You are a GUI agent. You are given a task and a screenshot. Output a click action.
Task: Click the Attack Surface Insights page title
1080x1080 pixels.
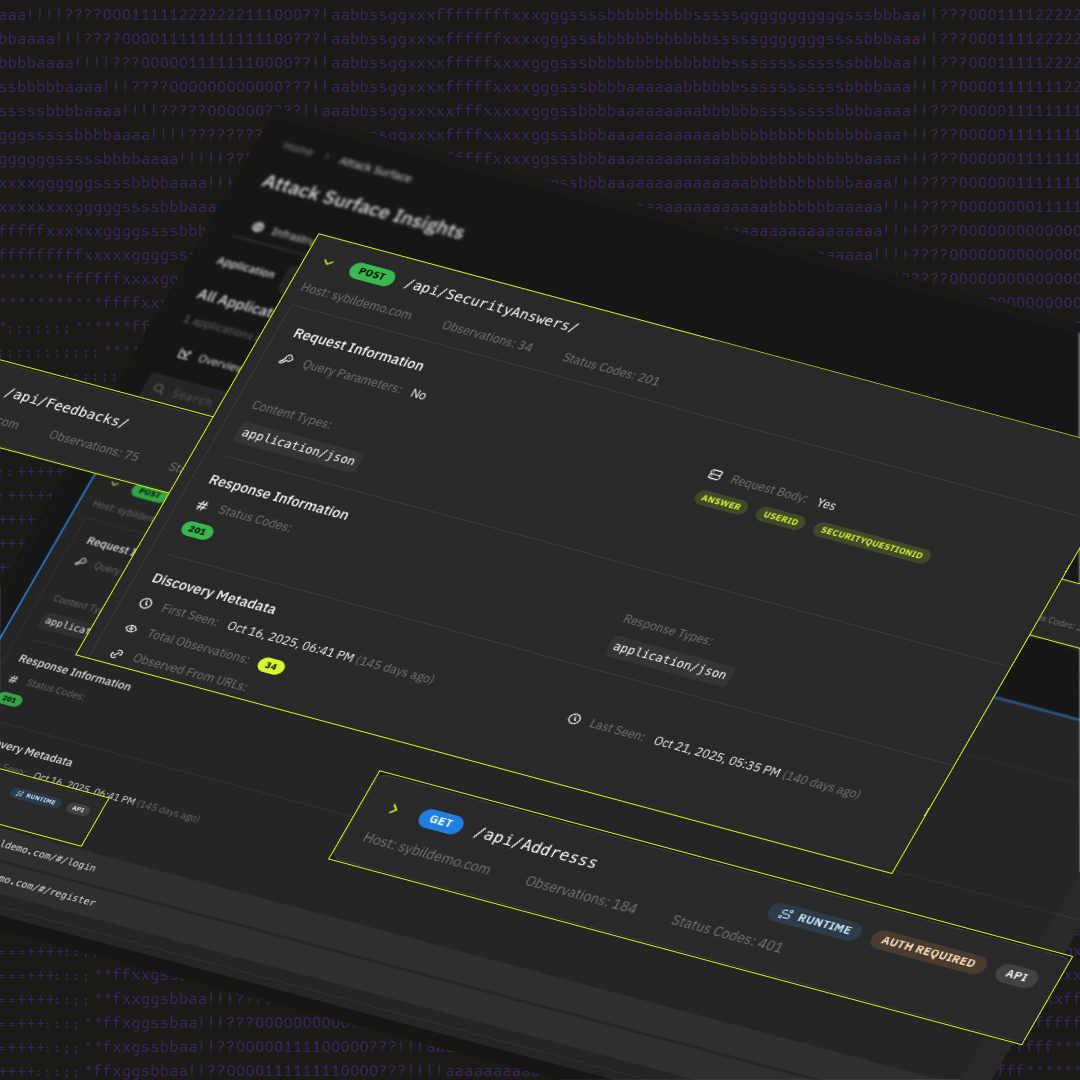click(x=362, y=206)
